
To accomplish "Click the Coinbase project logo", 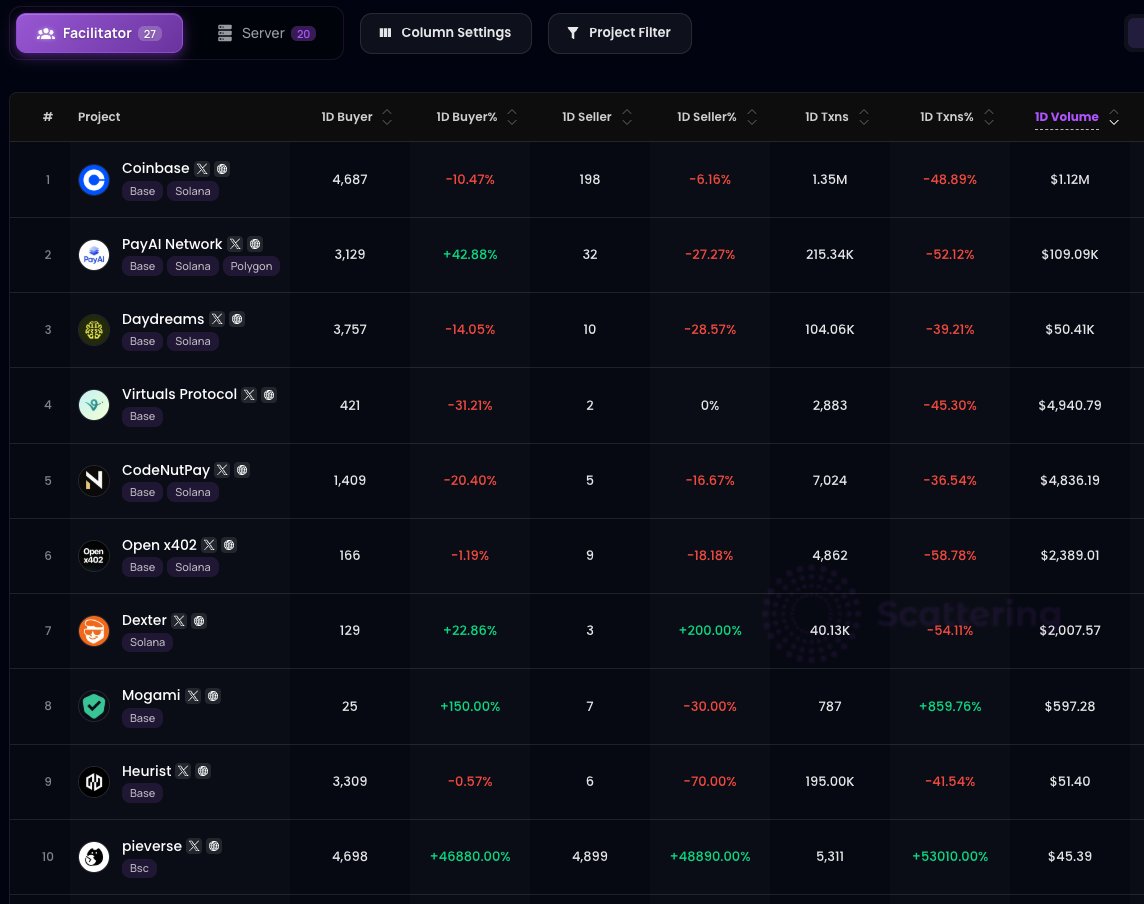I will click(94, 180).
